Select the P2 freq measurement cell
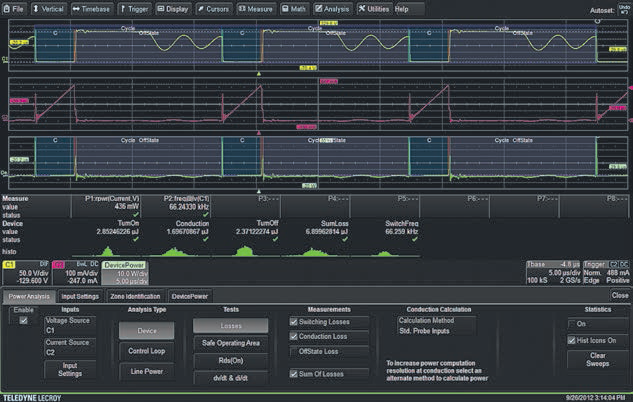This screenshot has height=402, width=633. (176, 207)
